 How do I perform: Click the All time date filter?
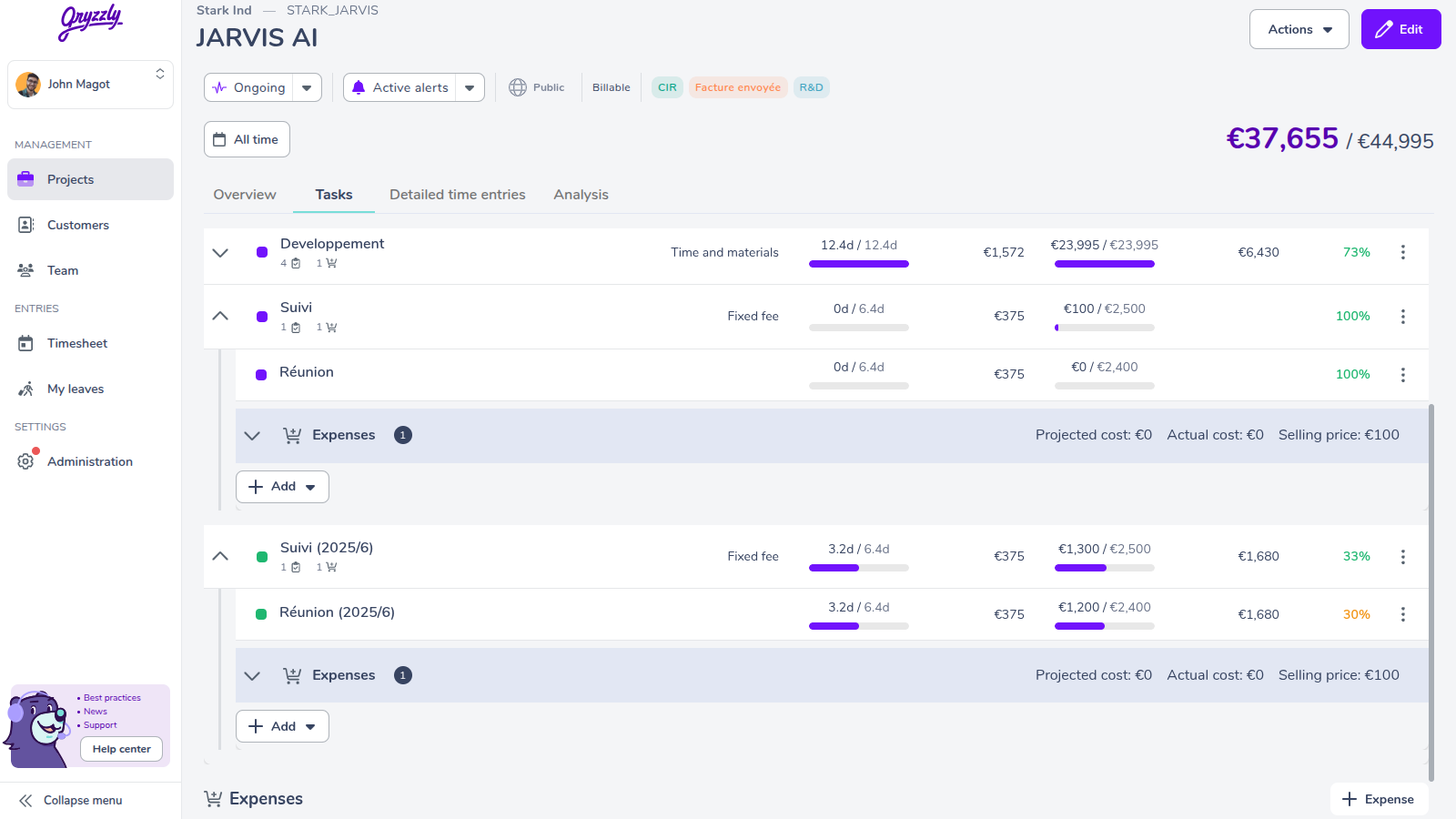click(x=247, y=139)
